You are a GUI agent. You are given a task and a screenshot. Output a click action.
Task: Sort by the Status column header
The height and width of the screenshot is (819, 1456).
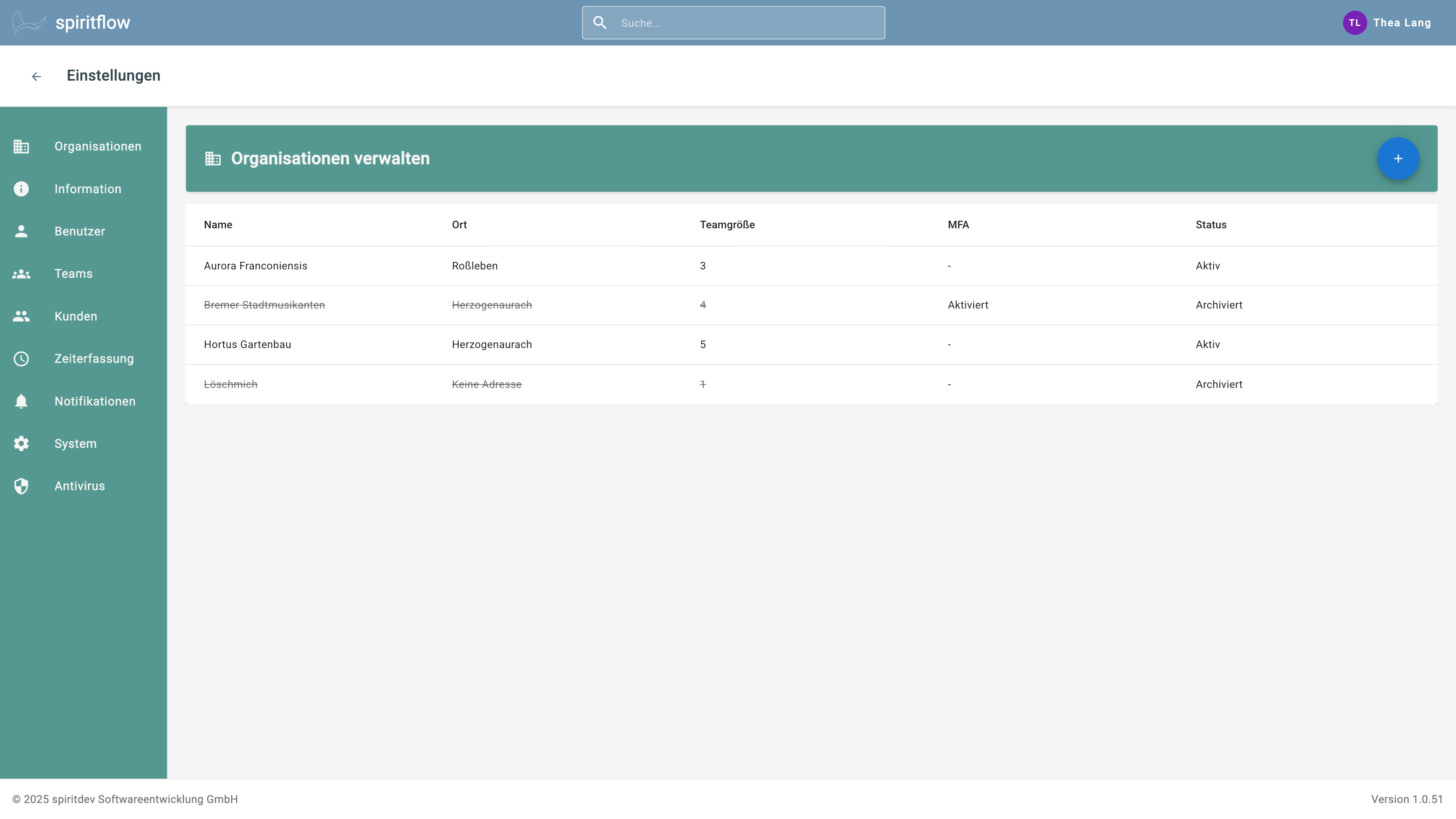[x=1211, y=224]
